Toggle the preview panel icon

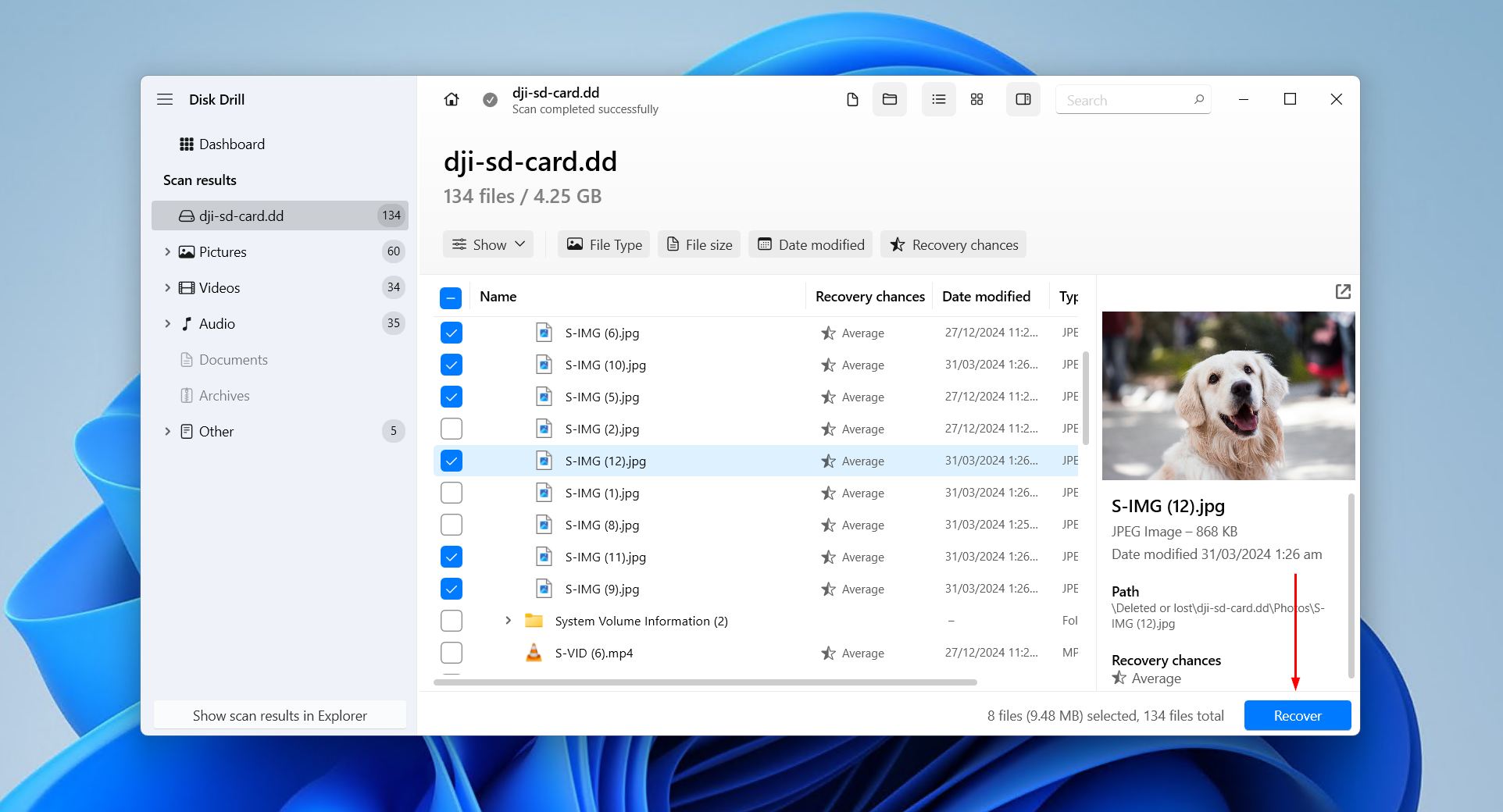[1023, 99]
